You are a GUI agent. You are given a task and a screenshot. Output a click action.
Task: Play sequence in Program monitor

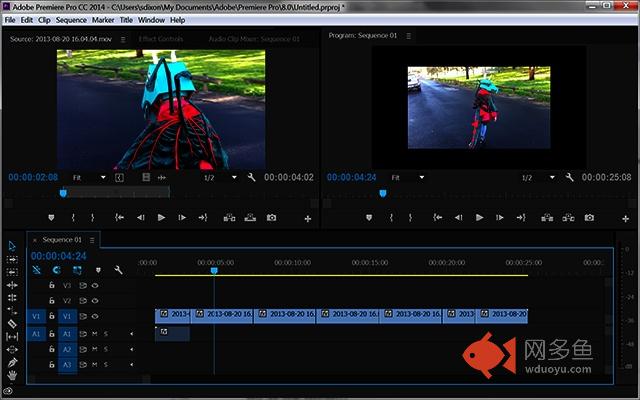point(480,218)
